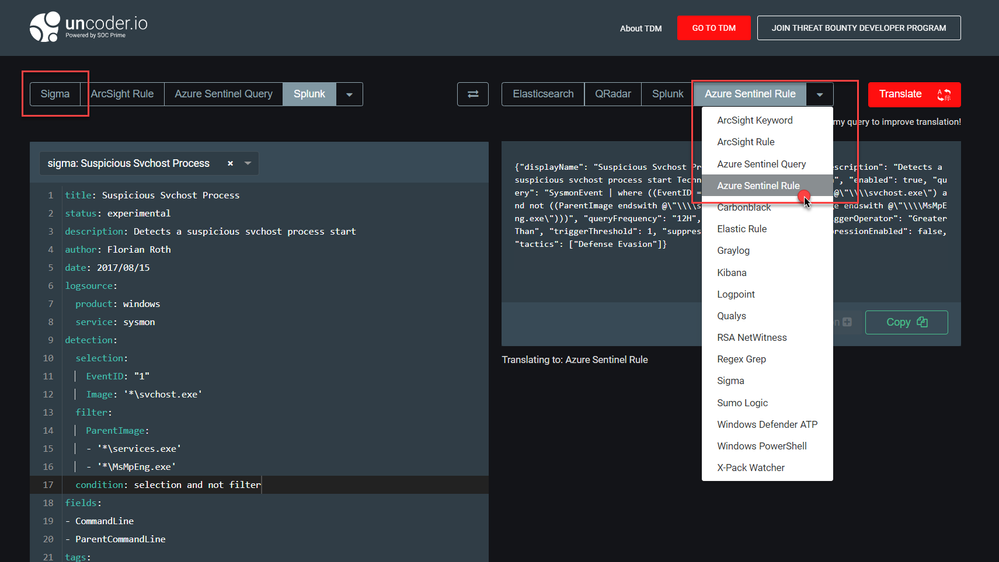This screenshot has width=999, height=562.
Task: Choose Sigma from dropdown list
Action: click(x=767, y=381)
